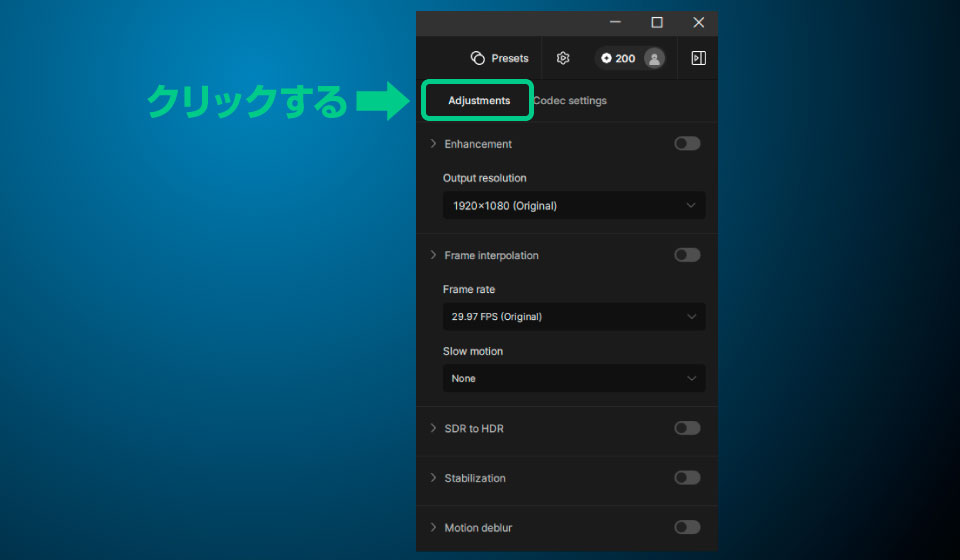
Task: Open the user account avatar
Action: [x=654, y=58]
